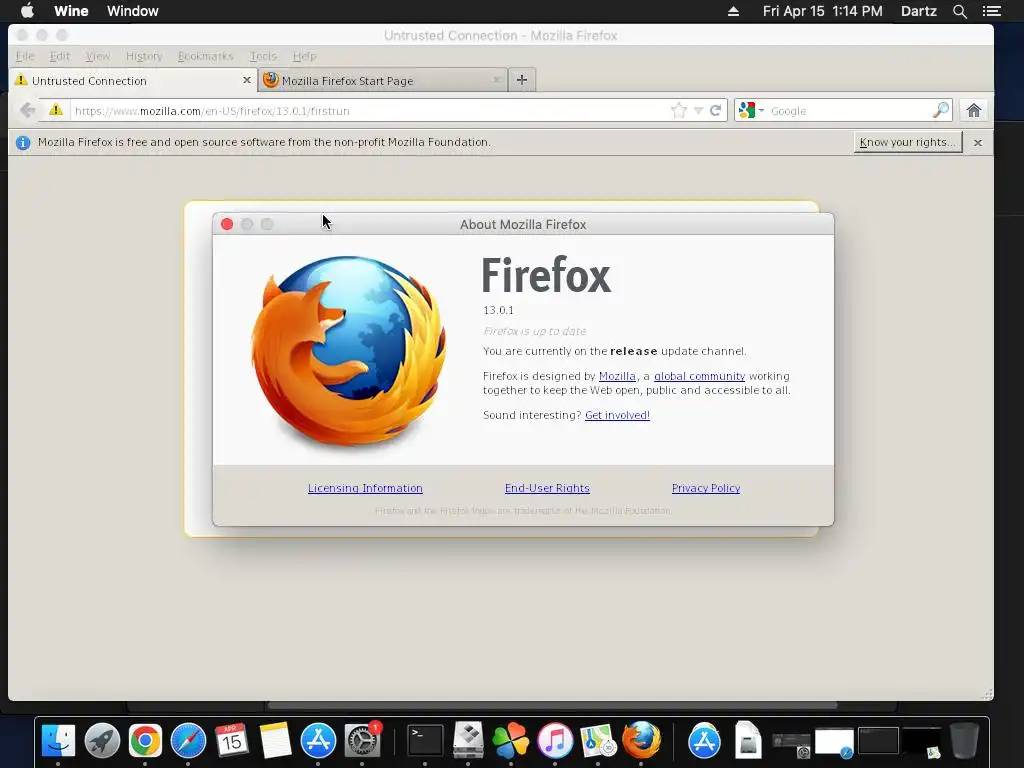Open the History menu in Firefox
This screenshot has width=1024, height=768.
coord(144,56)
